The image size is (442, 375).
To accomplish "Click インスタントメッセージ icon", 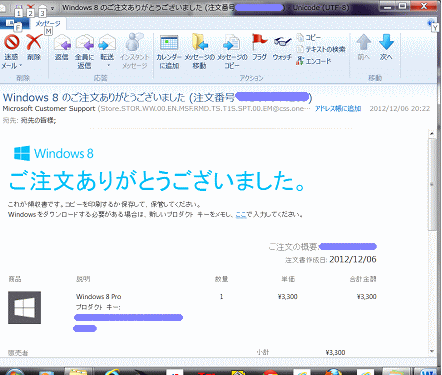I will pyautogui.click(x=134, y=42).
